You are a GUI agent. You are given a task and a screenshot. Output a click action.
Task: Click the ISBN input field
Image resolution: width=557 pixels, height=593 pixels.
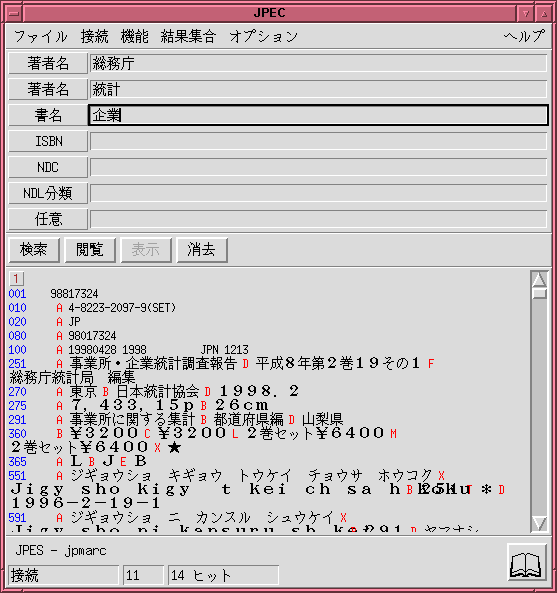click(x=318, y=141)
